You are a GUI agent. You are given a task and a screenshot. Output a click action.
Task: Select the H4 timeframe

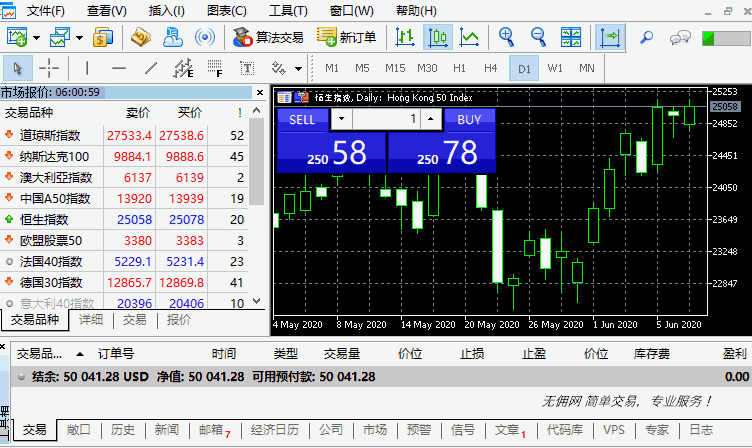[x=490, y=69]
